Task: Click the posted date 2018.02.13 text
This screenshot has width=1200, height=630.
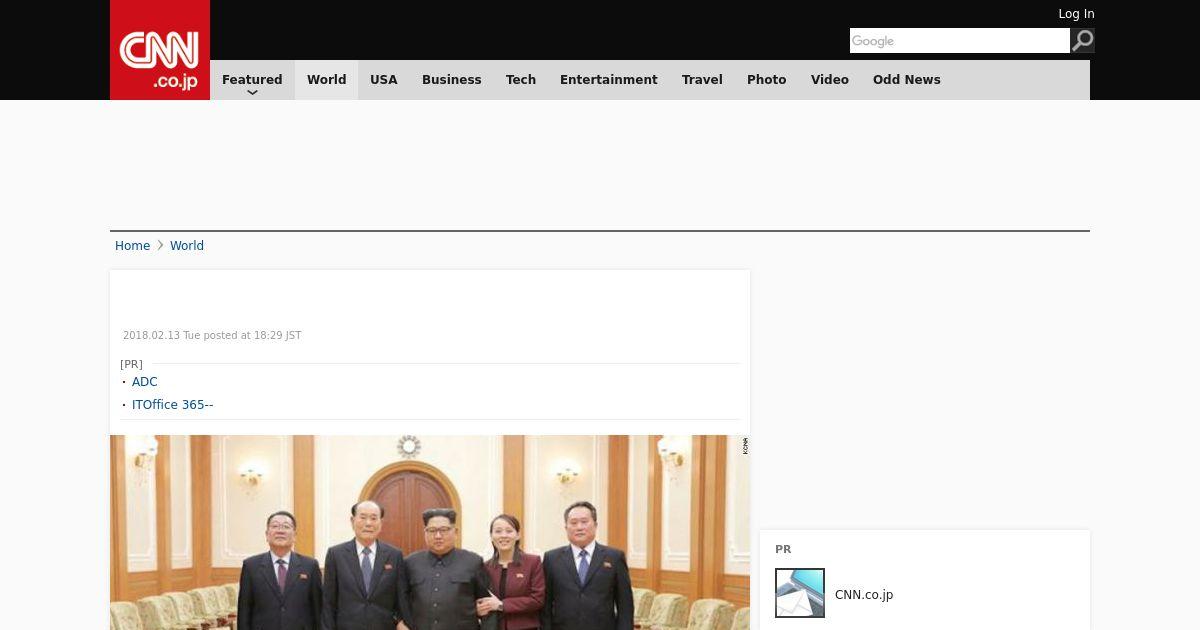Action: (x=212, y=336)
